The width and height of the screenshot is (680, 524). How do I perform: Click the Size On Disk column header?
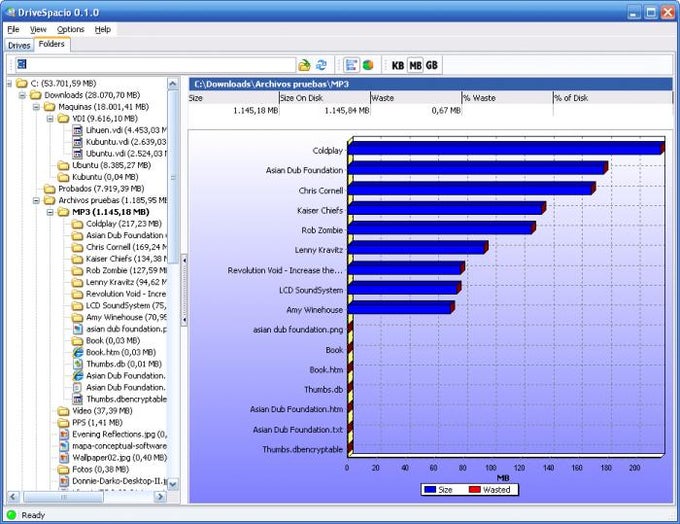(x=325, y=98)
